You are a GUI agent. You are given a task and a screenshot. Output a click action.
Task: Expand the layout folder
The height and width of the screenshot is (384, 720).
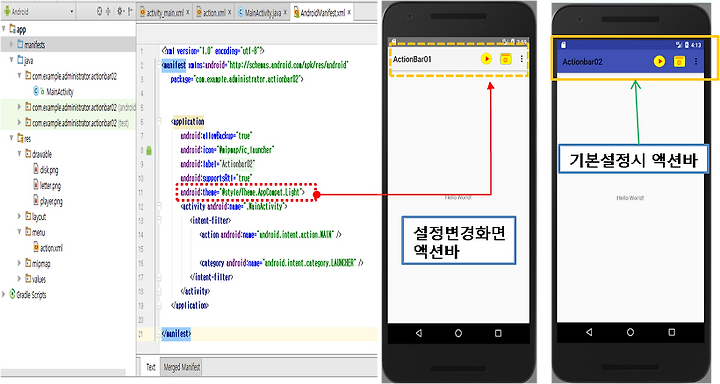19,216
